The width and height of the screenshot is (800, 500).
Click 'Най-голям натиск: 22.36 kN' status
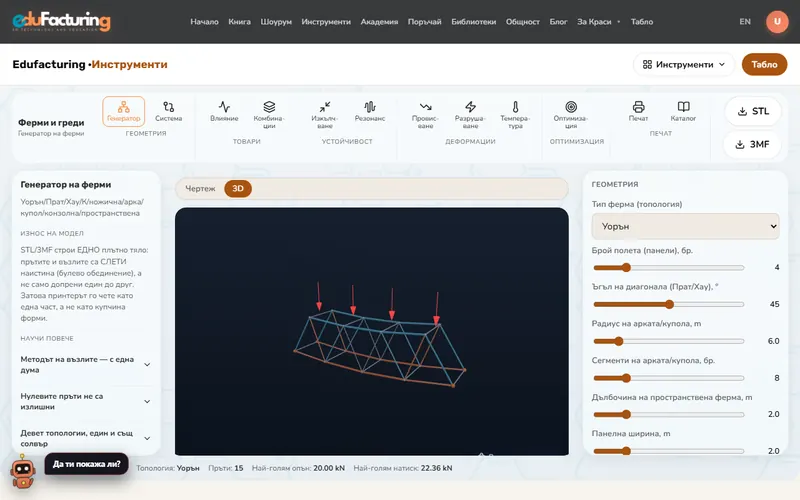click(403, 468)
